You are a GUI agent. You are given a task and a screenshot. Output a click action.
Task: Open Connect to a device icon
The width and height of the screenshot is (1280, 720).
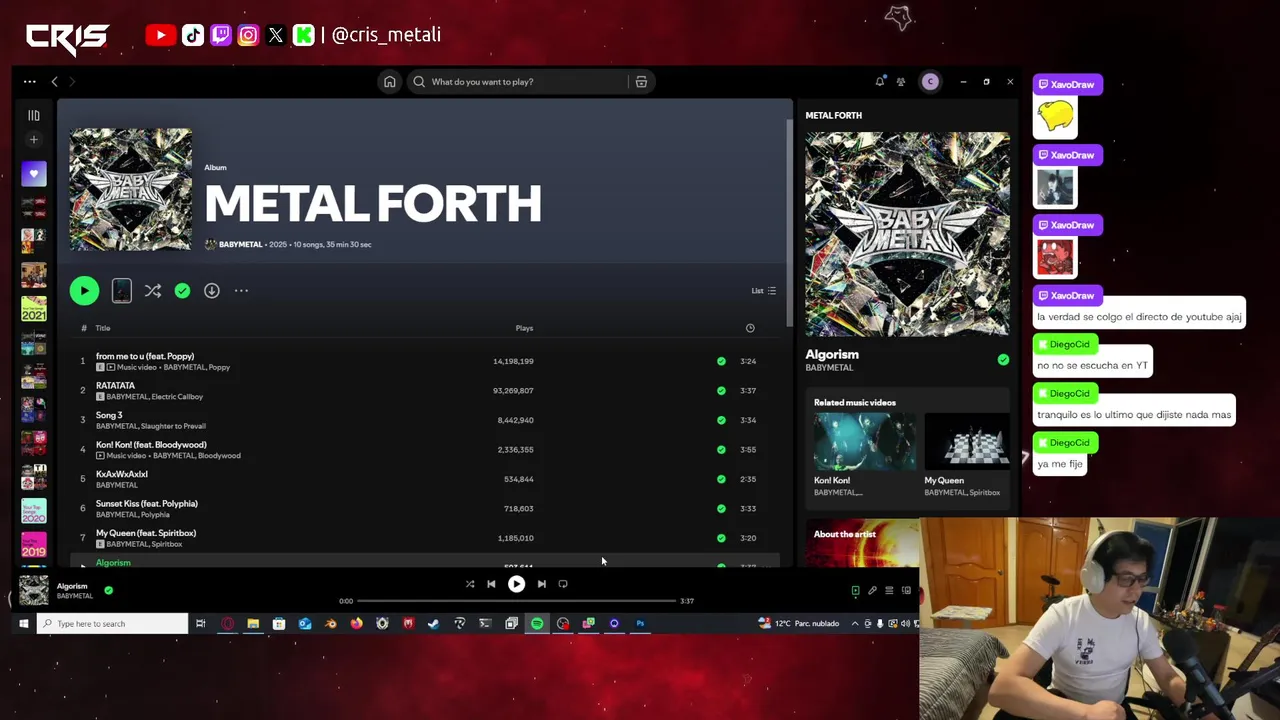[x=906, y=591]
